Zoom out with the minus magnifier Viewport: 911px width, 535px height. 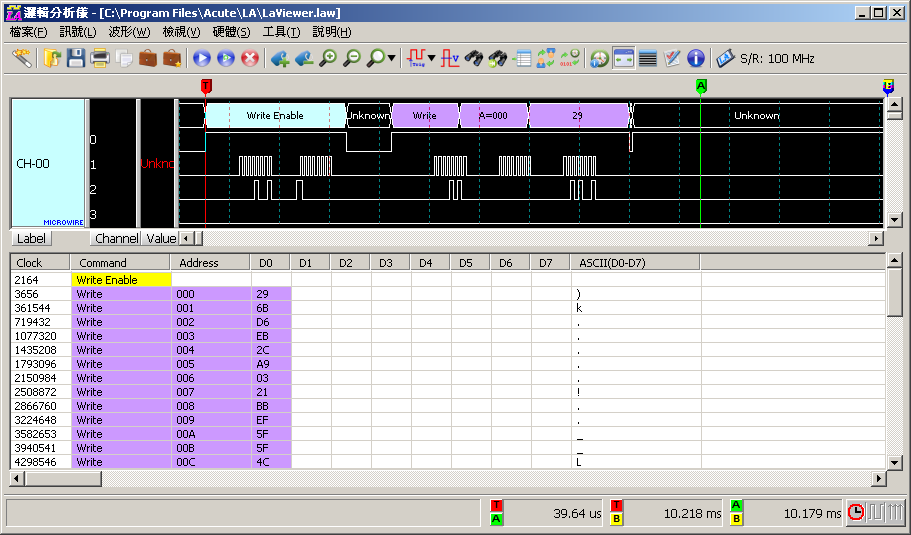click(x=352, y=58)
